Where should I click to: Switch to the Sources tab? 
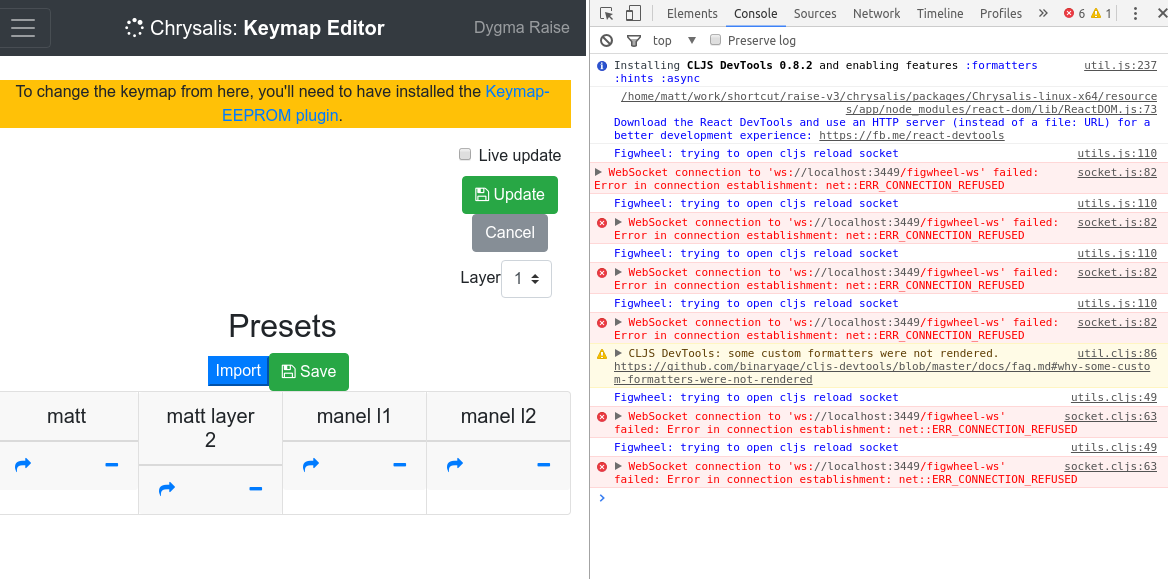(x=815, y=13)
